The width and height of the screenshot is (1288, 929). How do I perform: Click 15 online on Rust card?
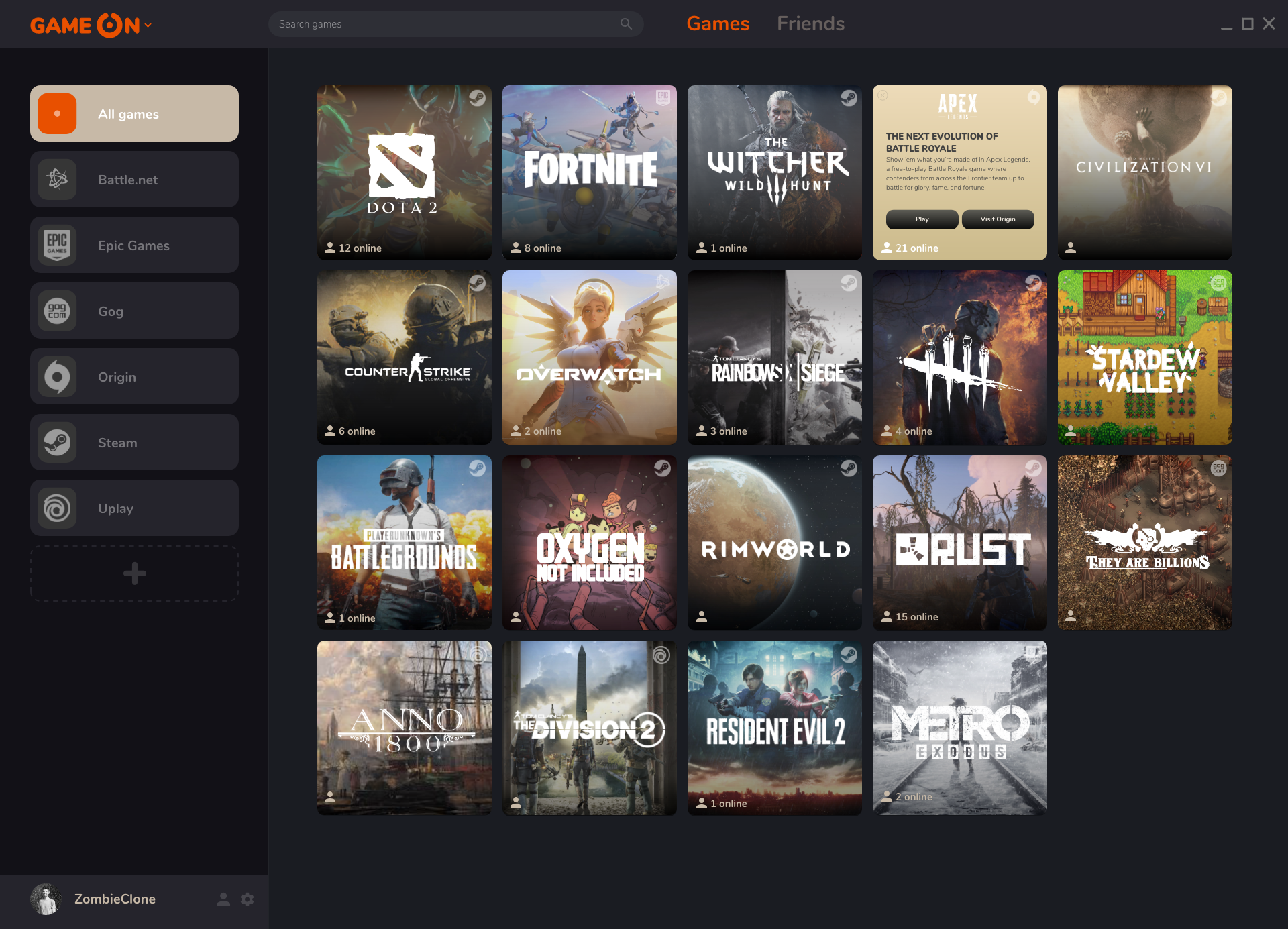coord(910,617)
